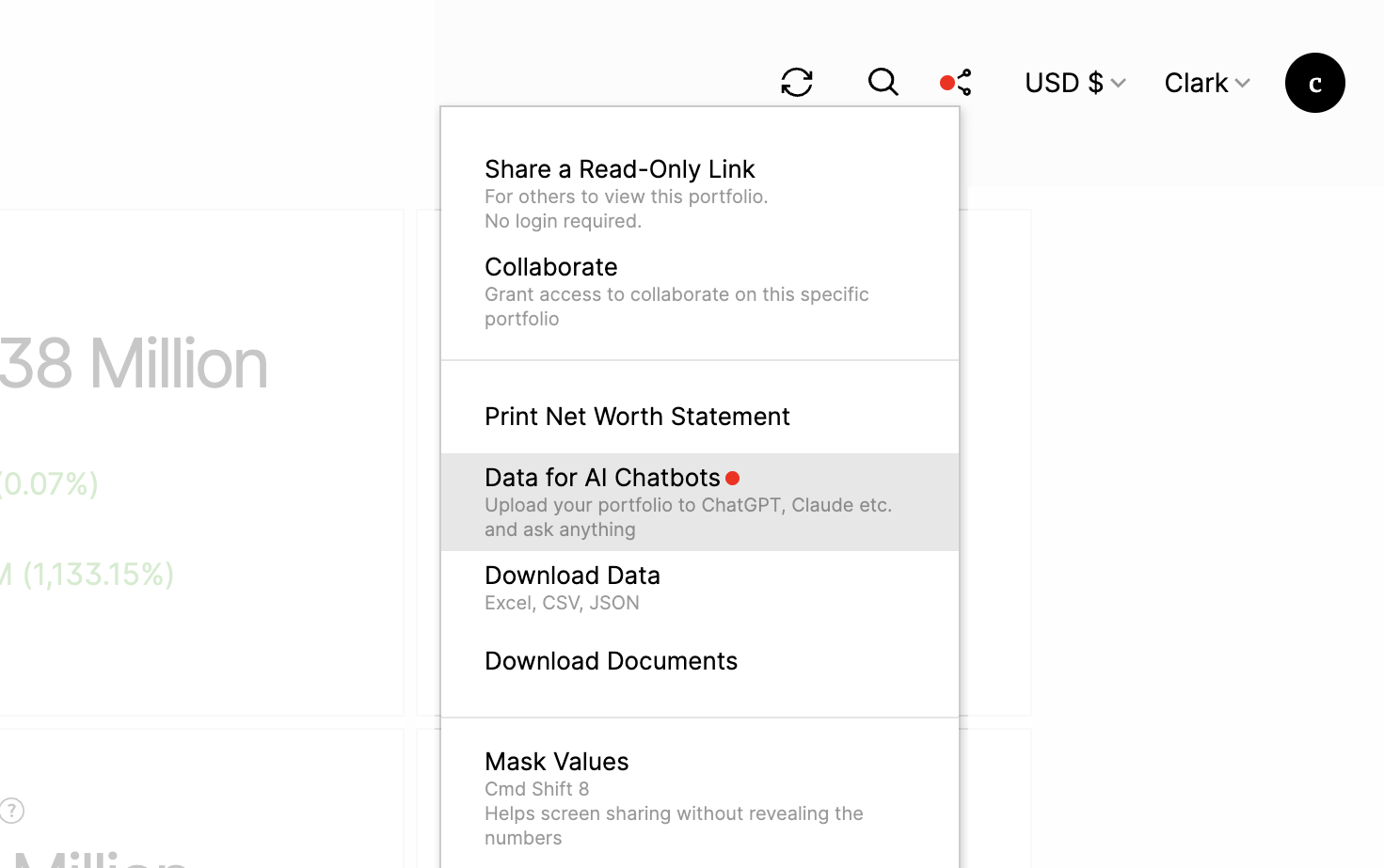Viewport: 1384px width, 868px height.
Task: Click the help question mark icon
Action: (x=13, y=811)
